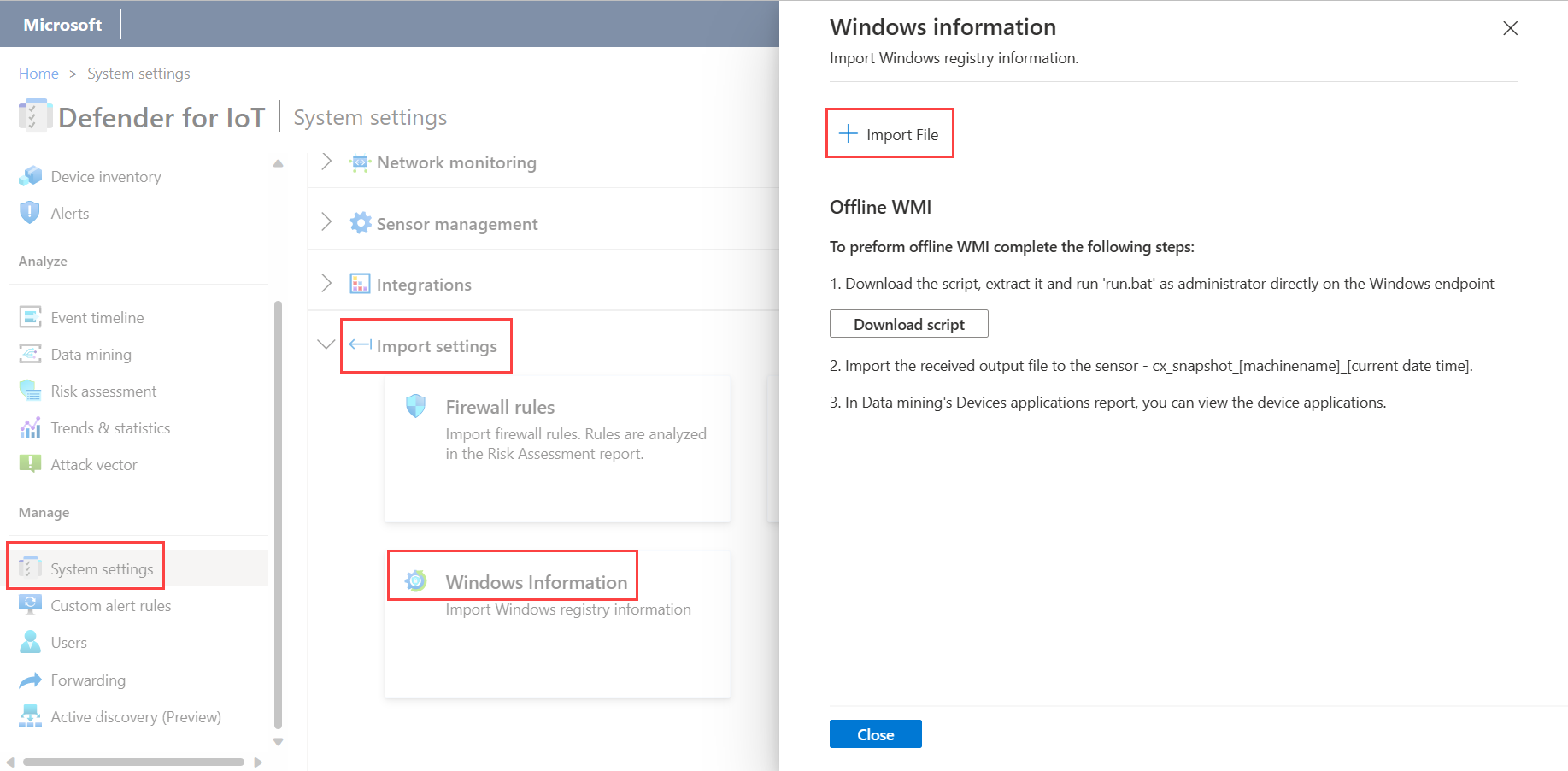This screenshot has width=1568, height=771.
Task: Click the Sensor management gear icon
Action: tap(361, 223)
